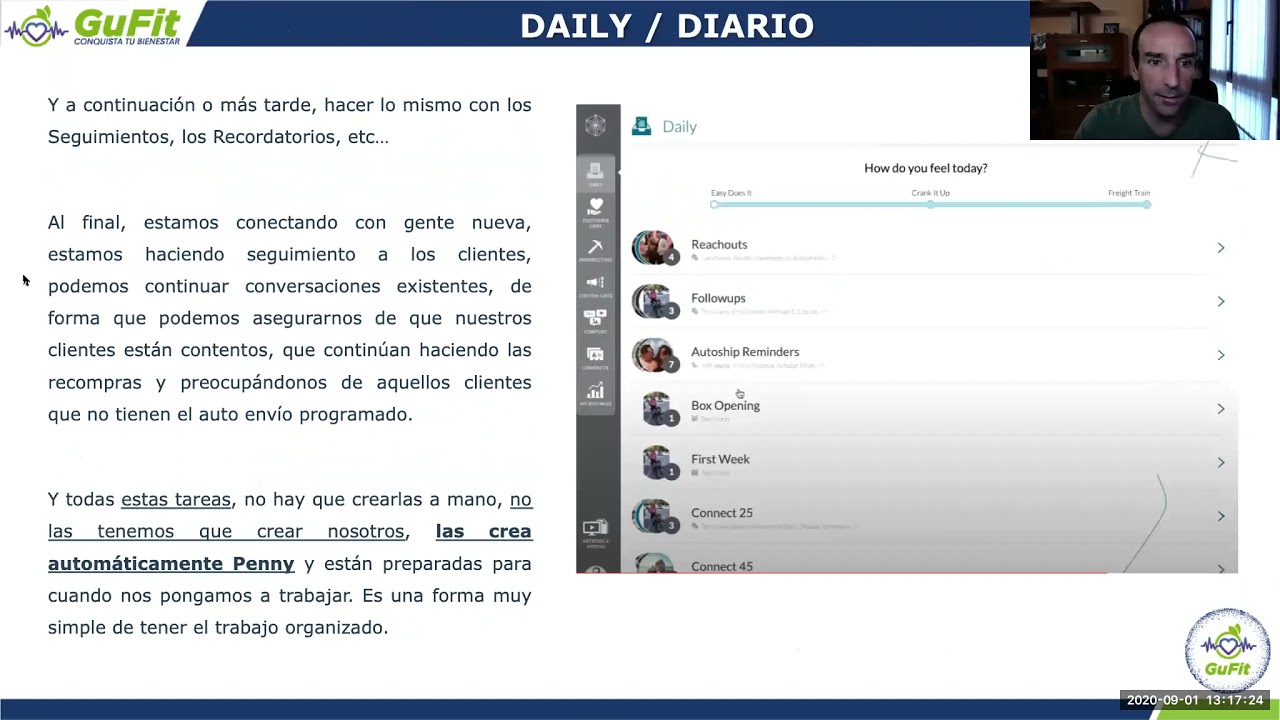Click underlined text 'estas tareas'
The width and height of the screenshot is (1280, 720).
[x=176, y=499]
